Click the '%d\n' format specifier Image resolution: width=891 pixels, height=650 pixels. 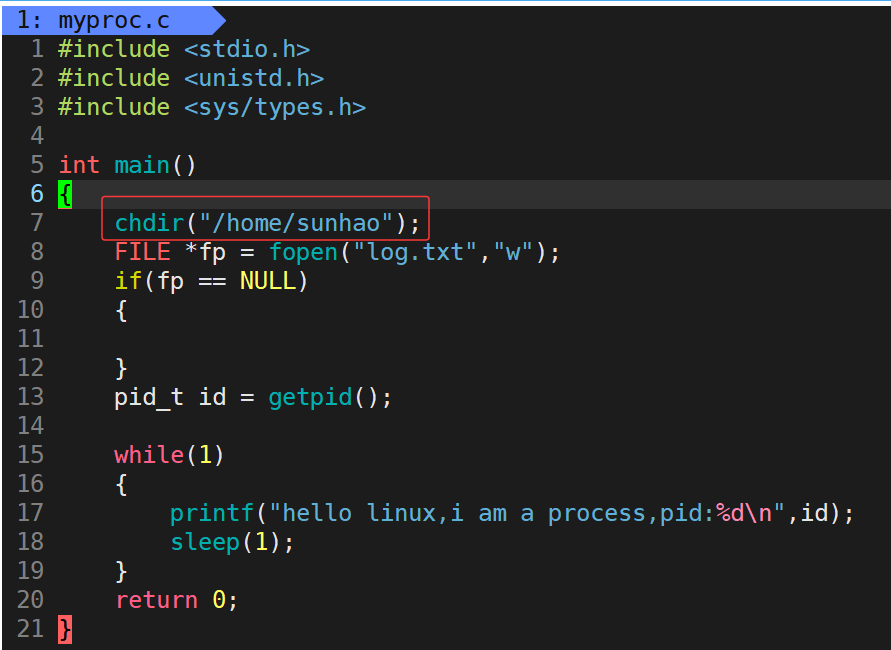point(743,513)
